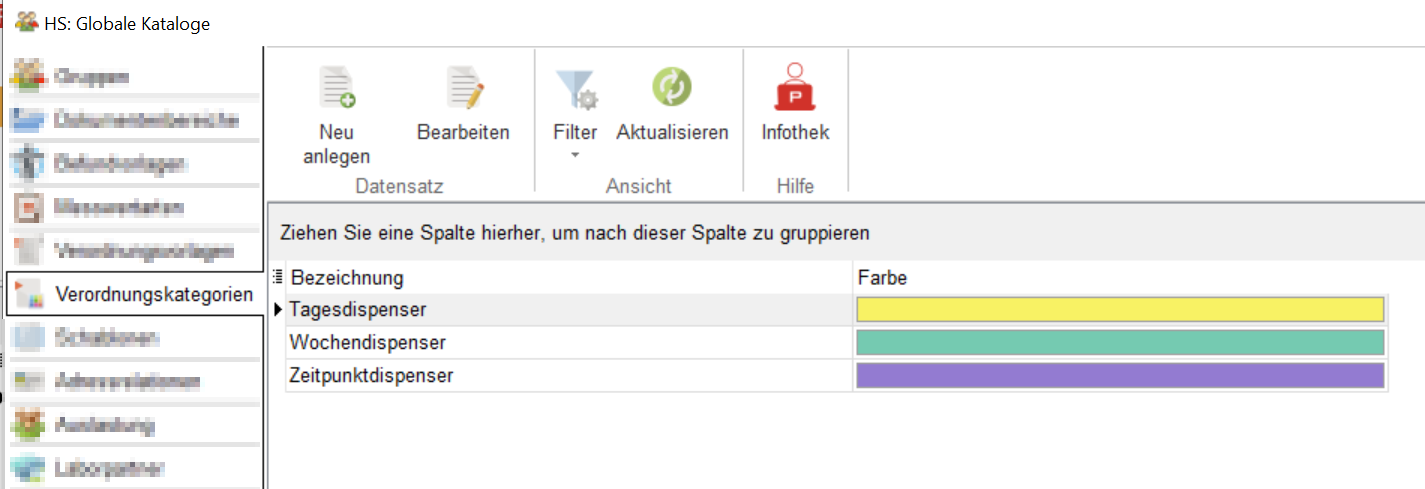The height and width of the screenshot is (489, 1425).
Task: Open the Infothek help icon
Action: coord(795,88)
